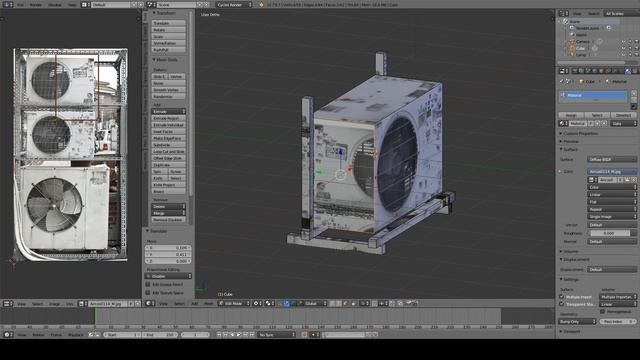Toggle Homogeneous volume checkbox

coord(602,311)
